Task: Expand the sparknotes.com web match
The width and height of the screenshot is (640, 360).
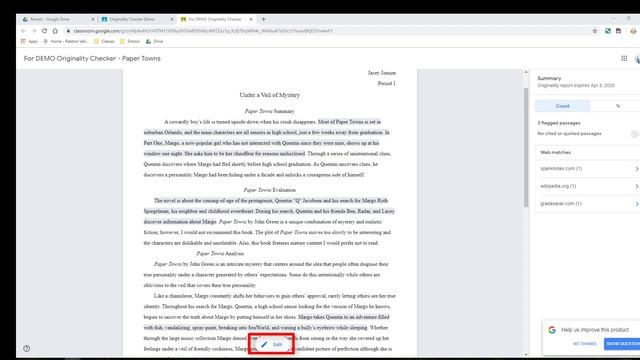Action: (588, 169)
